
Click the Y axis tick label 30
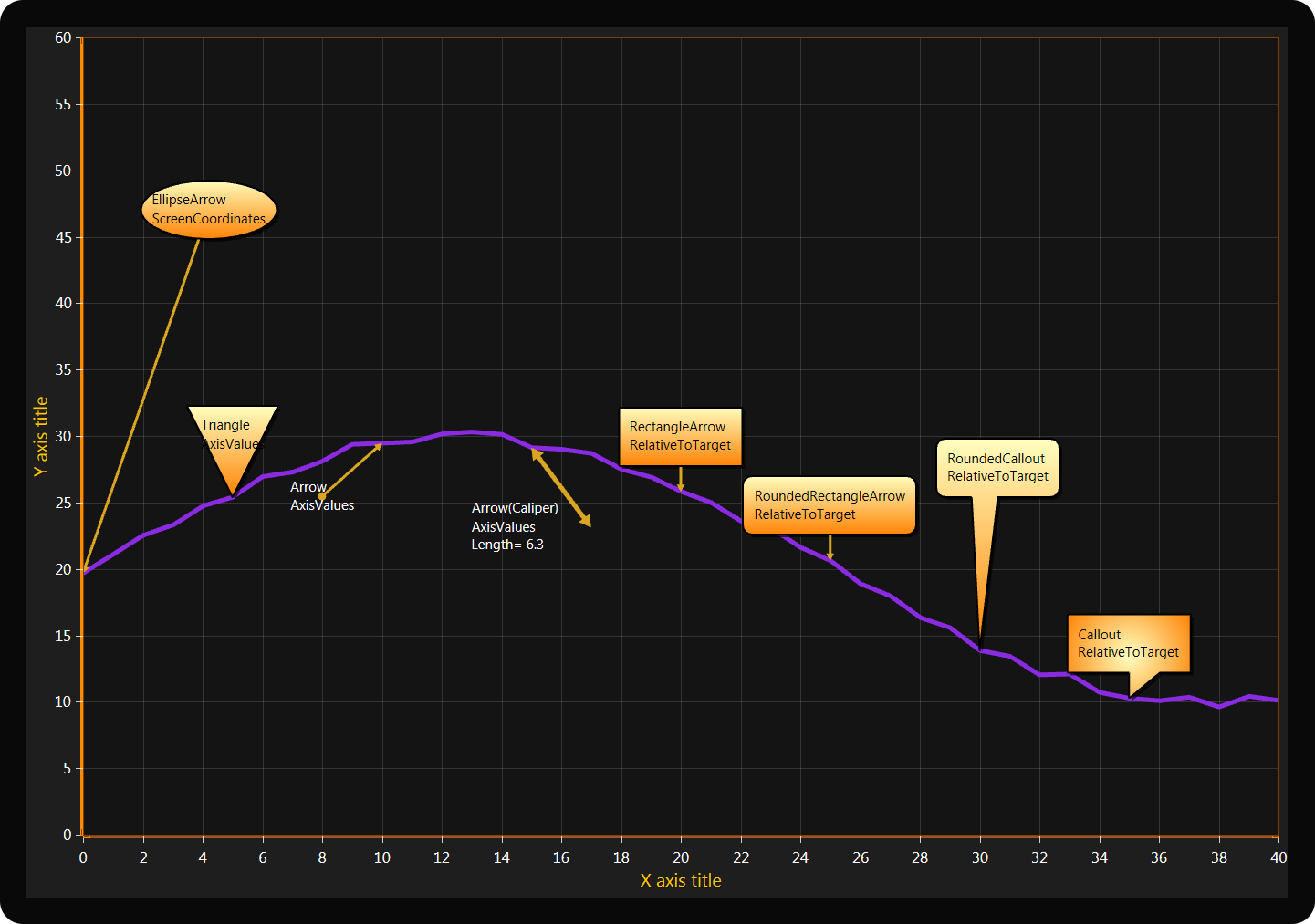63,436
